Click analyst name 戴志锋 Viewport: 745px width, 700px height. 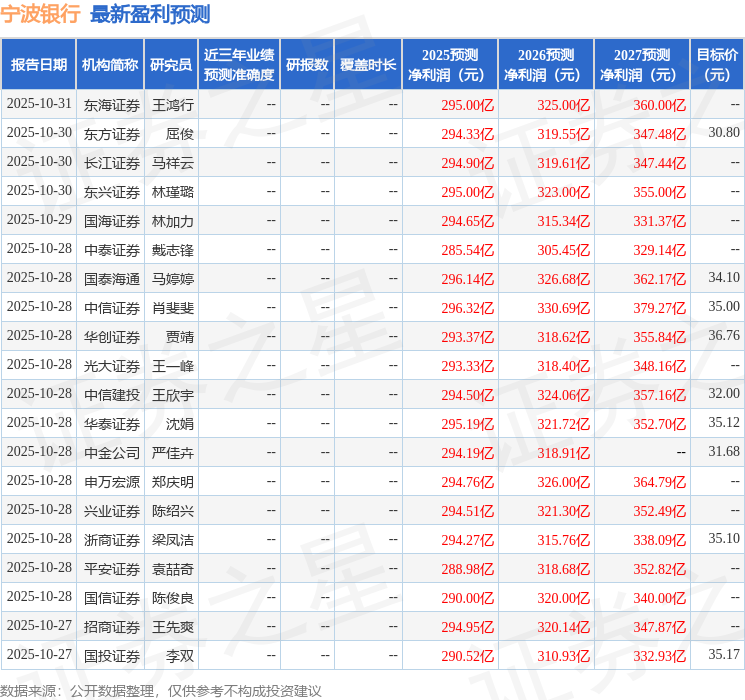click(x=173, y=250)
